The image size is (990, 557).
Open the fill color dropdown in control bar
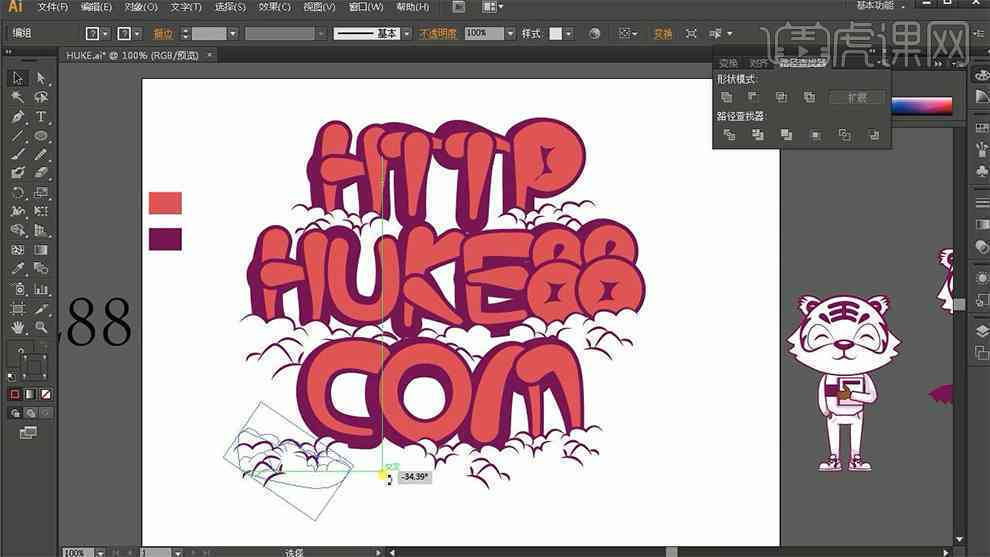click(105, 33)
